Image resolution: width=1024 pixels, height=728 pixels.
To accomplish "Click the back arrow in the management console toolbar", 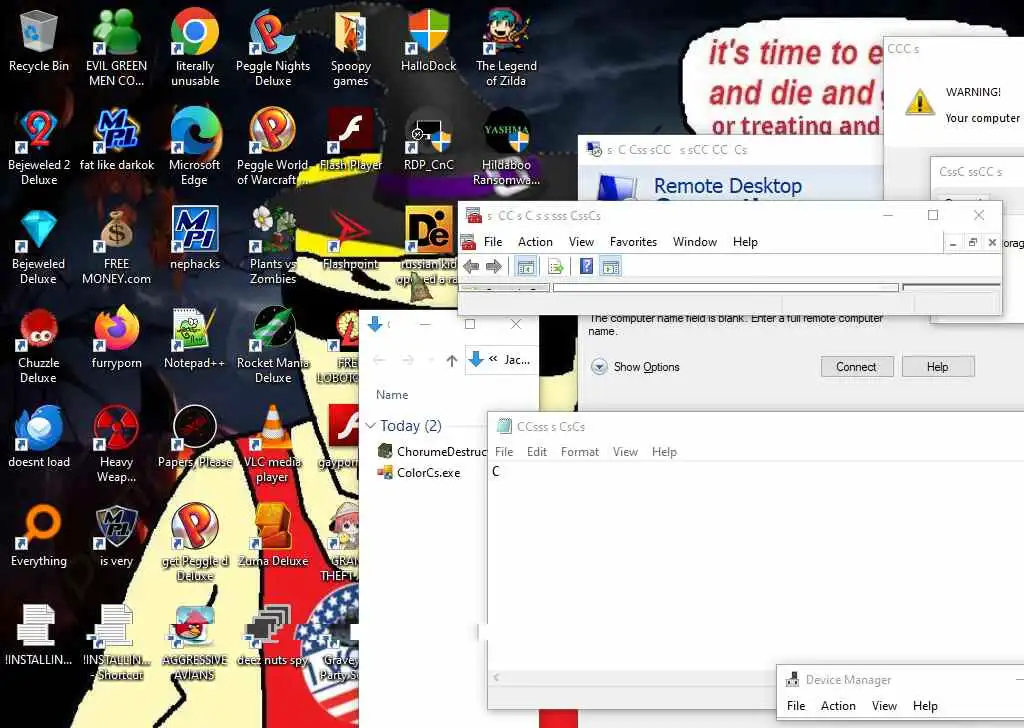I will (471, 266).
